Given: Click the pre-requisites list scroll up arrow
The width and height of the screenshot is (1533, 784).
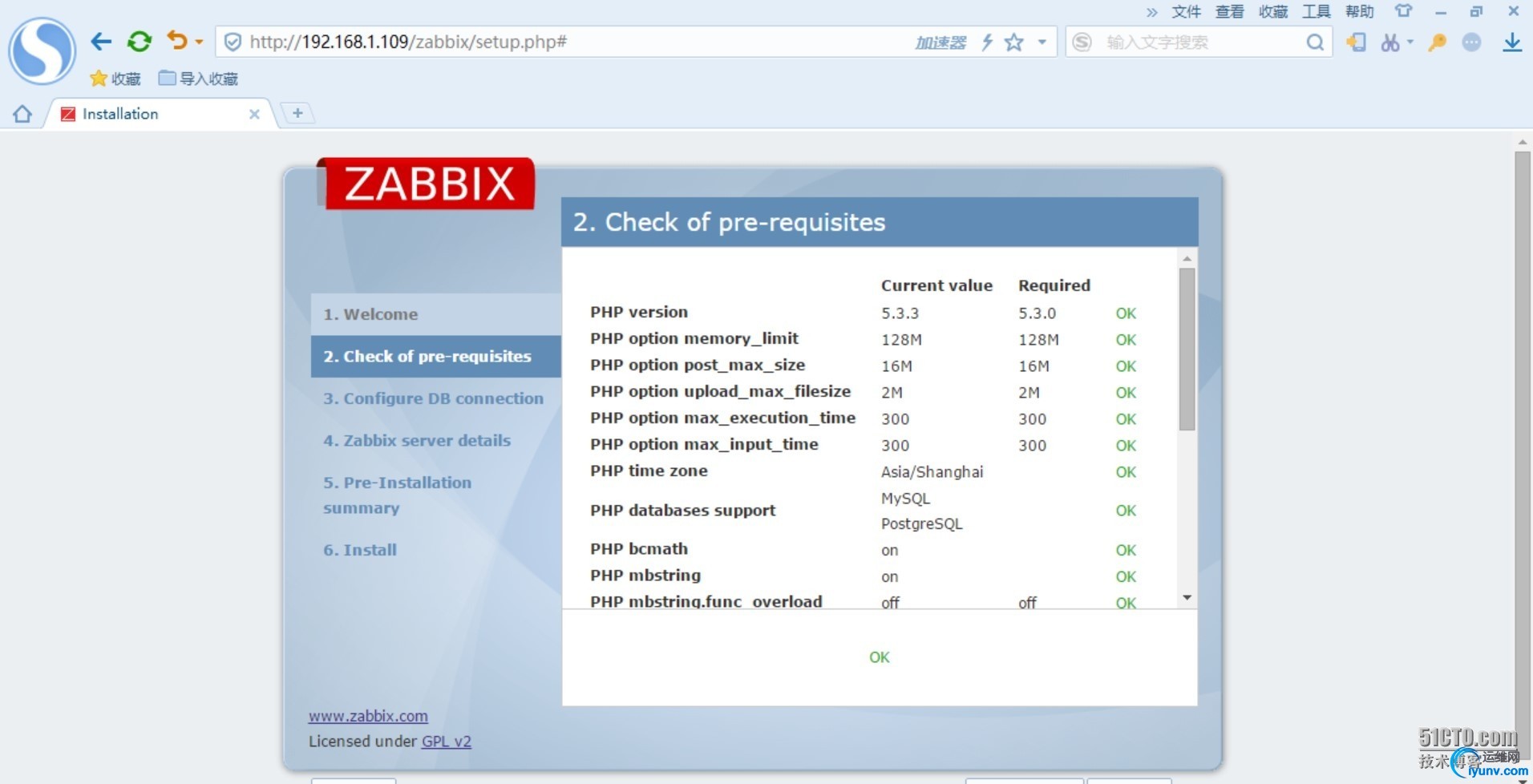Looking at the screenshot, I should [x=1187, y=259].
